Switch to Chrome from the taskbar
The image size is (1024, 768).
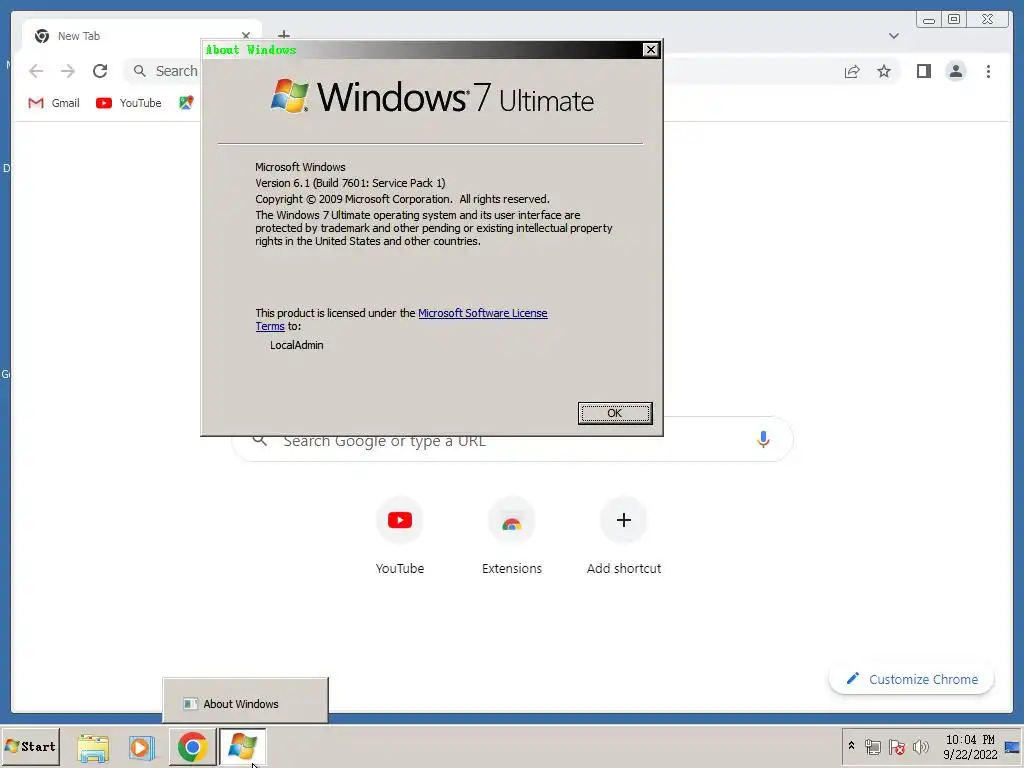pos(193,747)
